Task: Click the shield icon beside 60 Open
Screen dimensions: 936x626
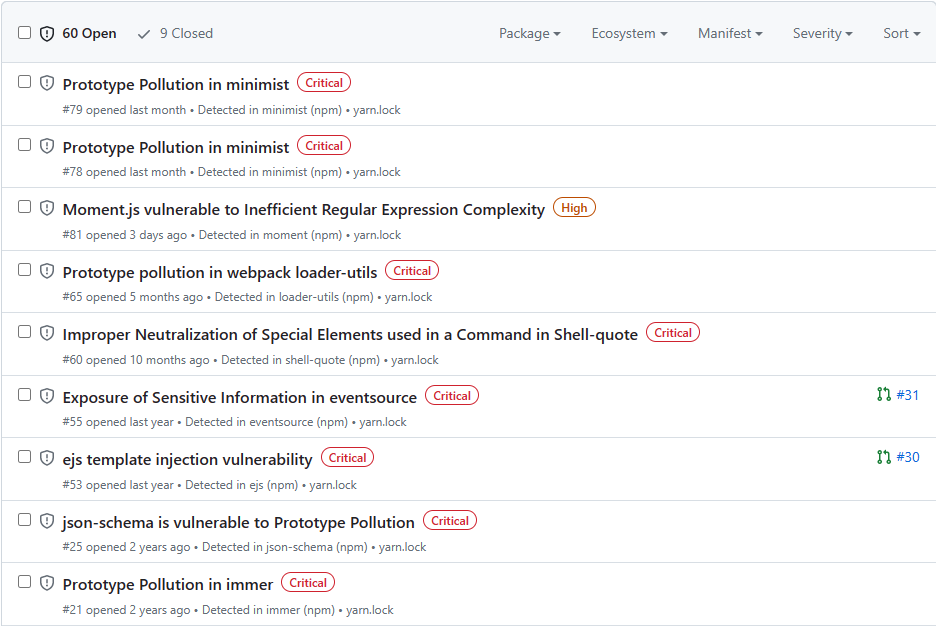Action: click(x=46, y=34)
